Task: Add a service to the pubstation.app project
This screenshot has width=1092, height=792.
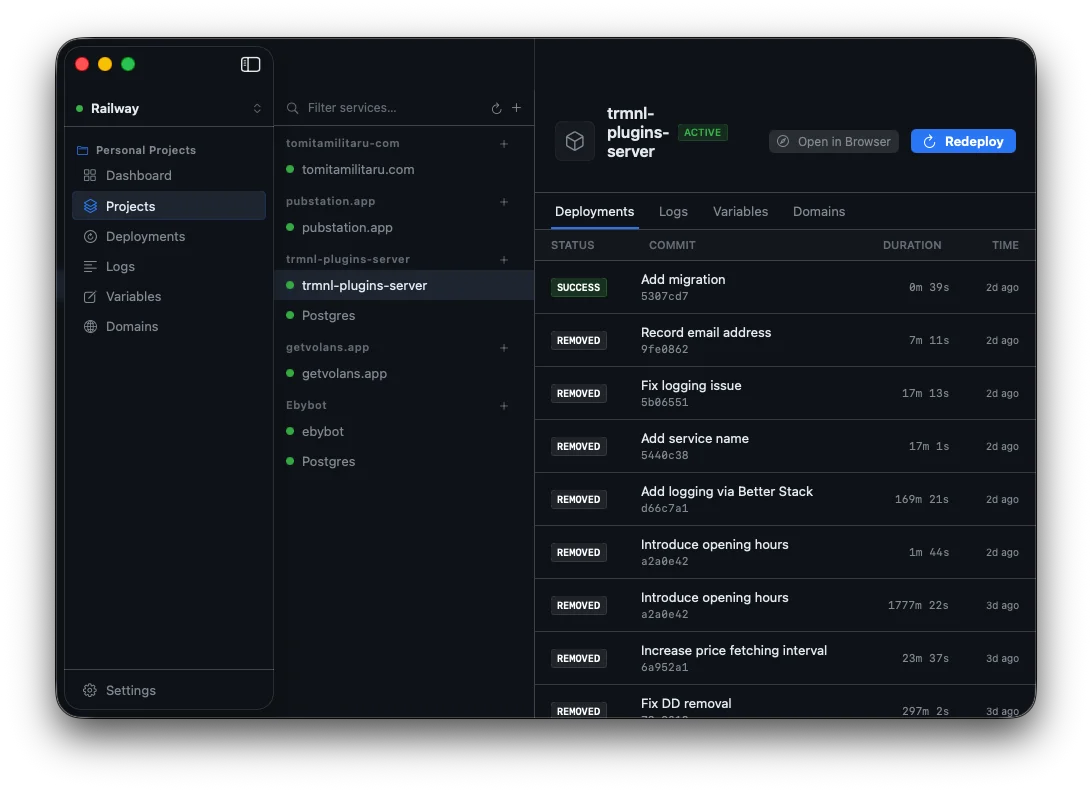Action: (504, 202)
